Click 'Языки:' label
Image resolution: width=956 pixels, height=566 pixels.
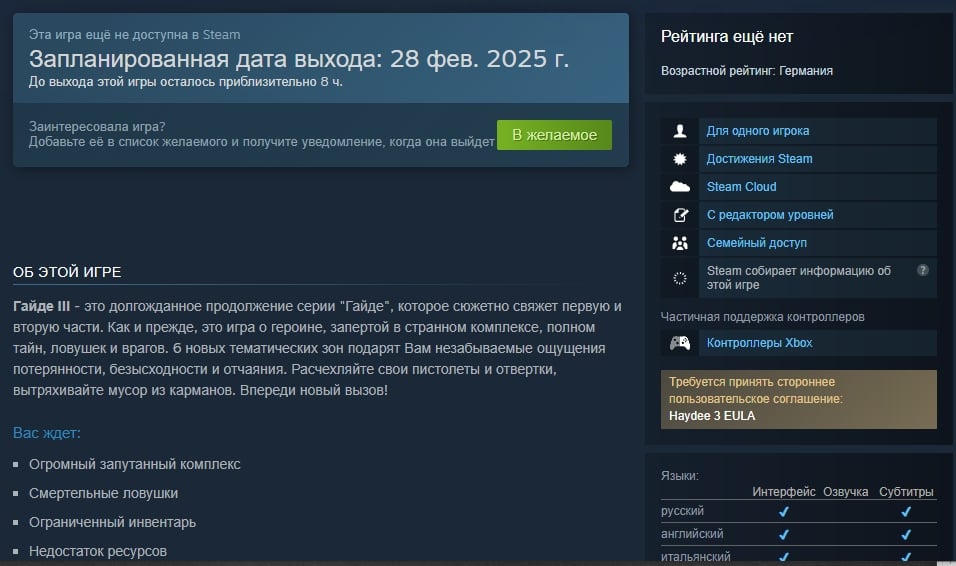tap(680, 476)
